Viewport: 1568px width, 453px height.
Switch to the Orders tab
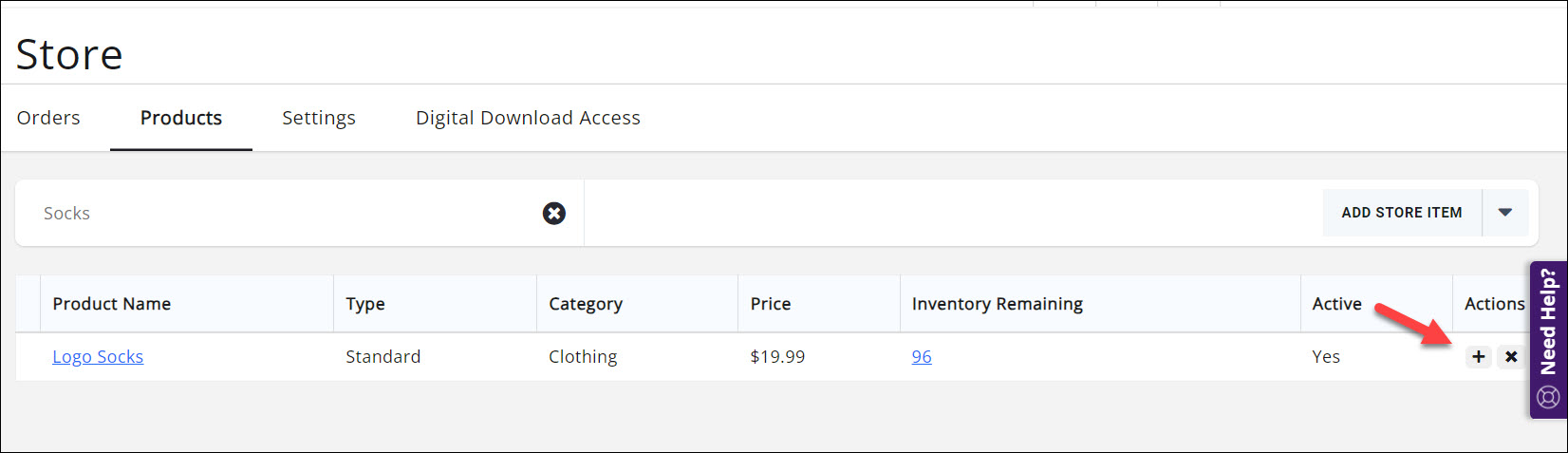point(48,118)
